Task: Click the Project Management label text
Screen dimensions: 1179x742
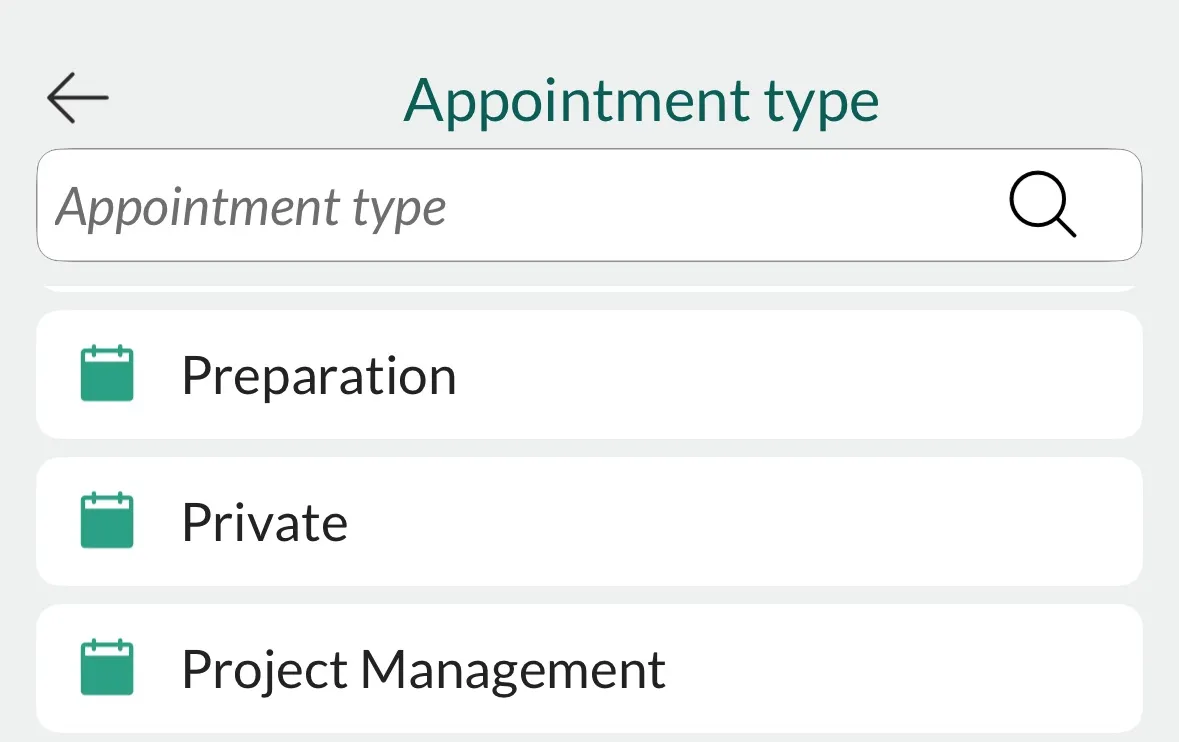Action: click(x=423, y=670)
